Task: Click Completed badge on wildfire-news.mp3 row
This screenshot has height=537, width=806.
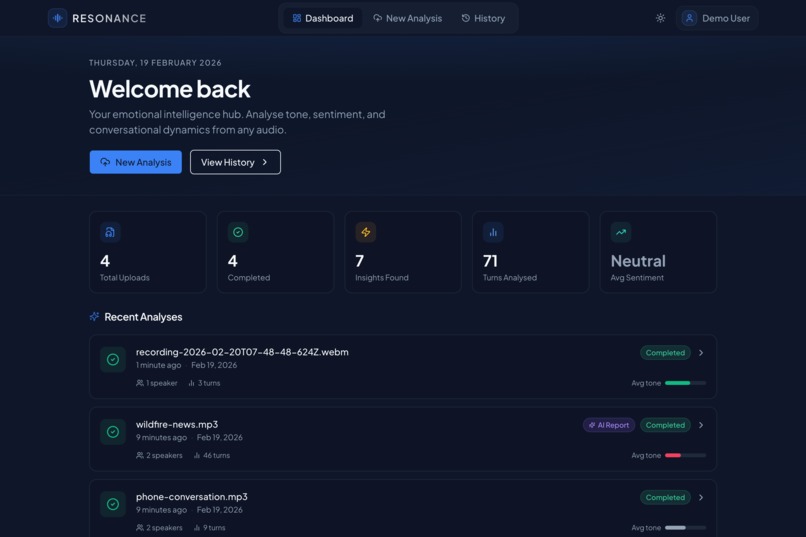Action: pos(665,425)
